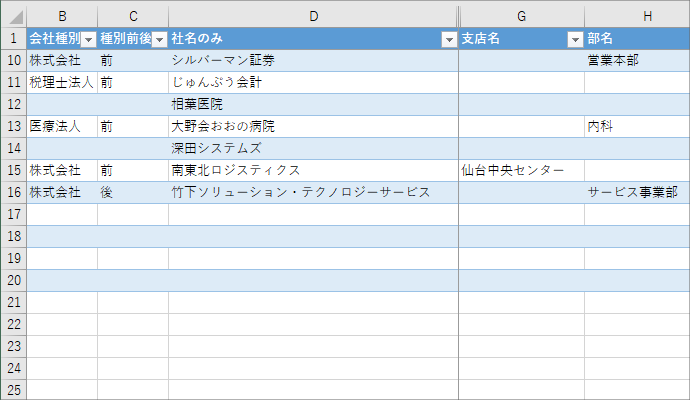This screenshot has height=400, width=690.
Task: Select 株式会社 cell in row 15
Action: pyautogui.click(x=62, y=171)
